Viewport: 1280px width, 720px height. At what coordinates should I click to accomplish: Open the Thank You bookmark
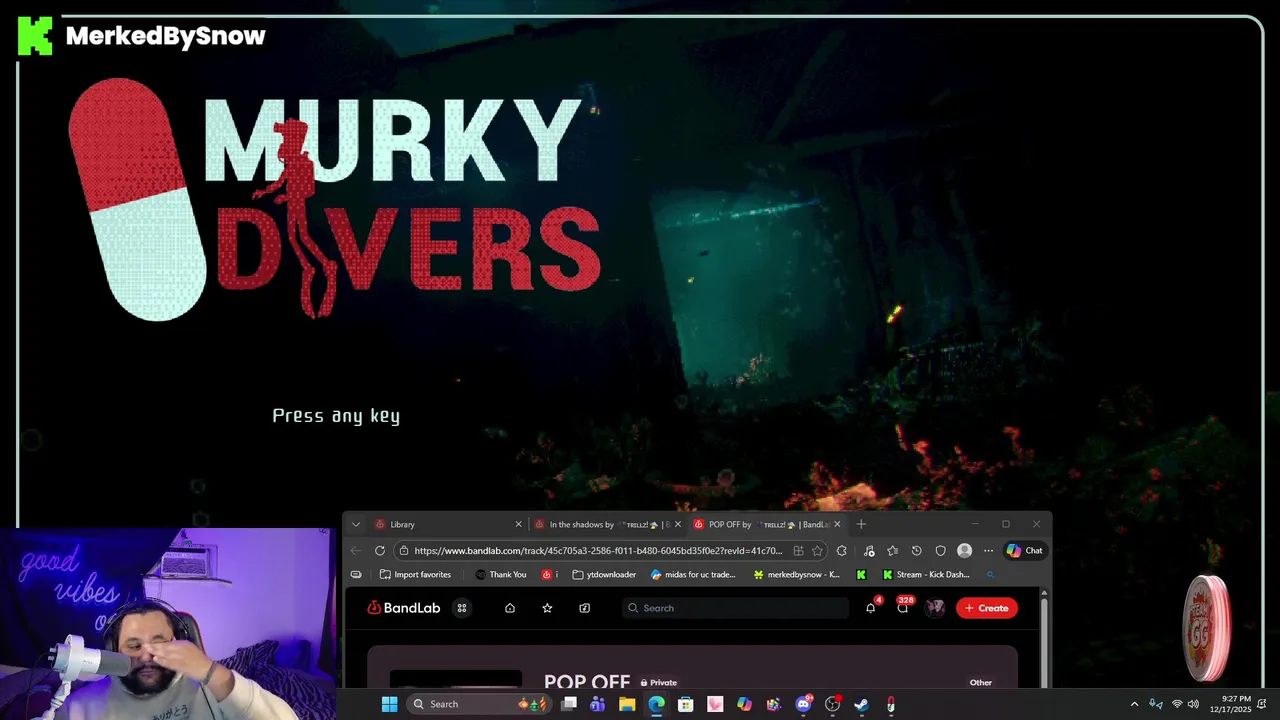click(x=500, y=575)
